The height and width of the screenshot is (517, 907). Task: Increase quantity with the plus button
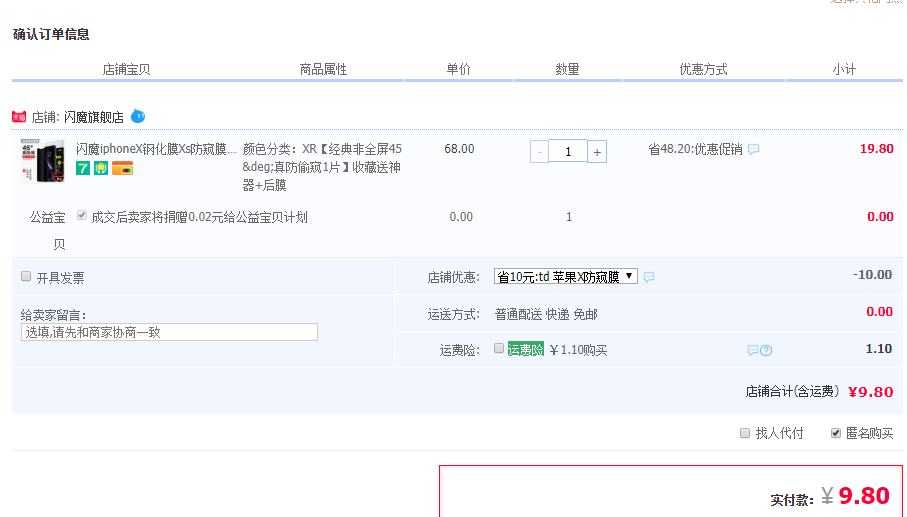[x=597, y=152]
